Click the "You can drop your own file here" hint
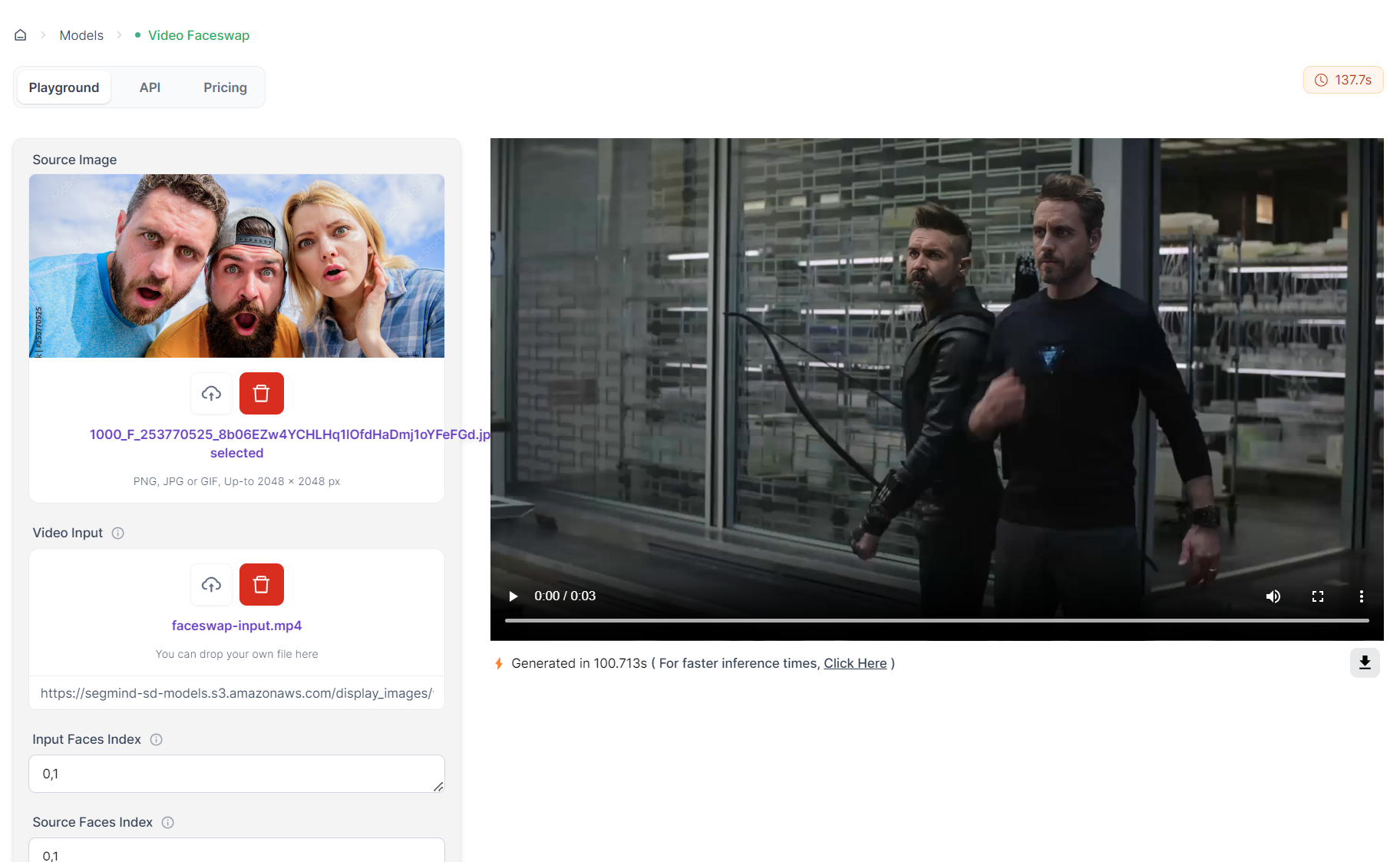This screenshot has width=1400, height=862. tap(236, 654)
